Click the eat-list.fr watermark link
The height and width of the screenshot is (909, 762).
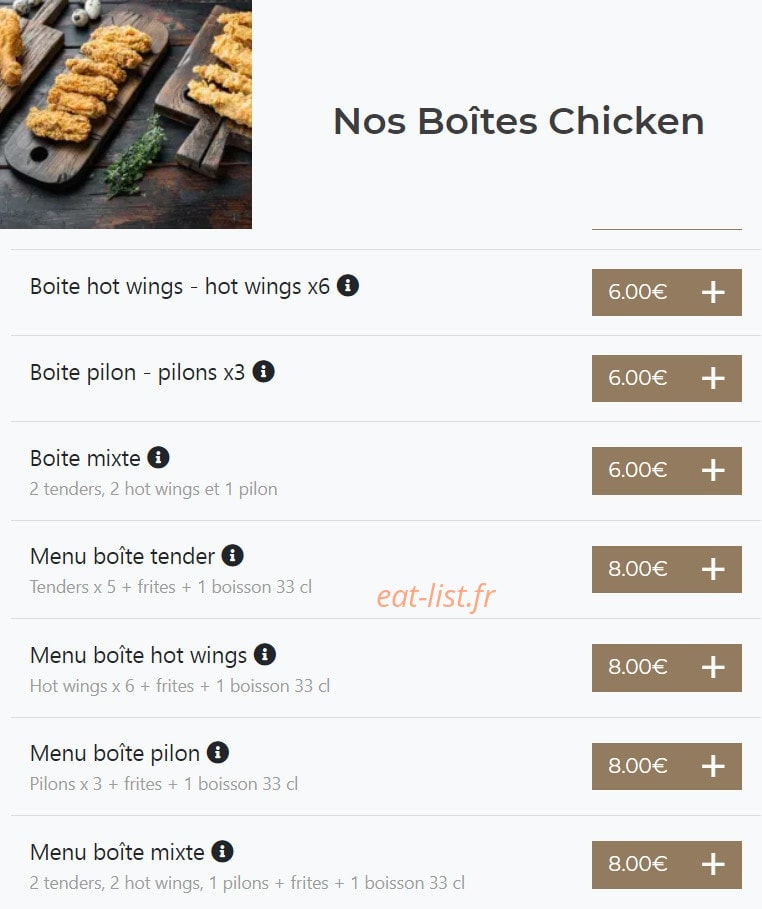(x=436, y=597)
